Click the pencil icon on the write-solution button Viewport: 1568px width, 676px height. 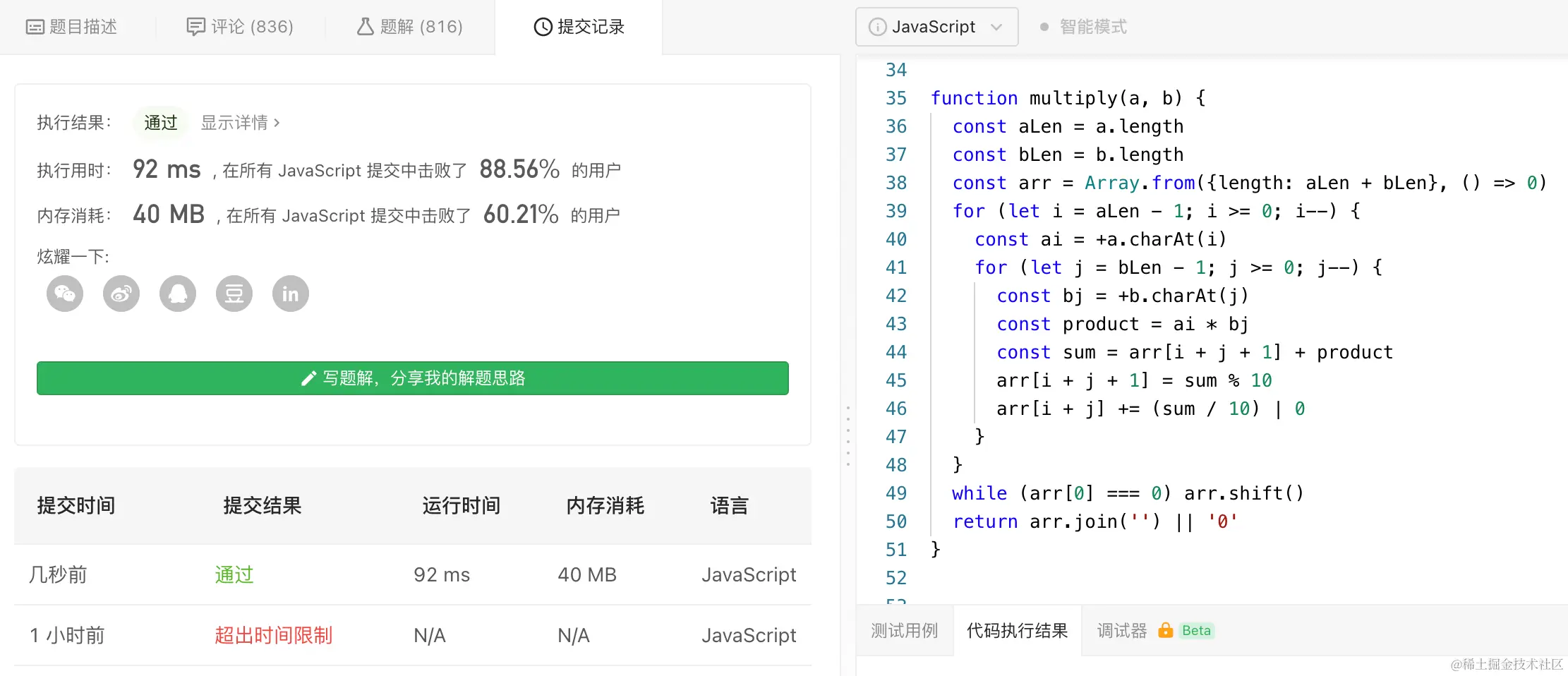(x=308, y=378)
